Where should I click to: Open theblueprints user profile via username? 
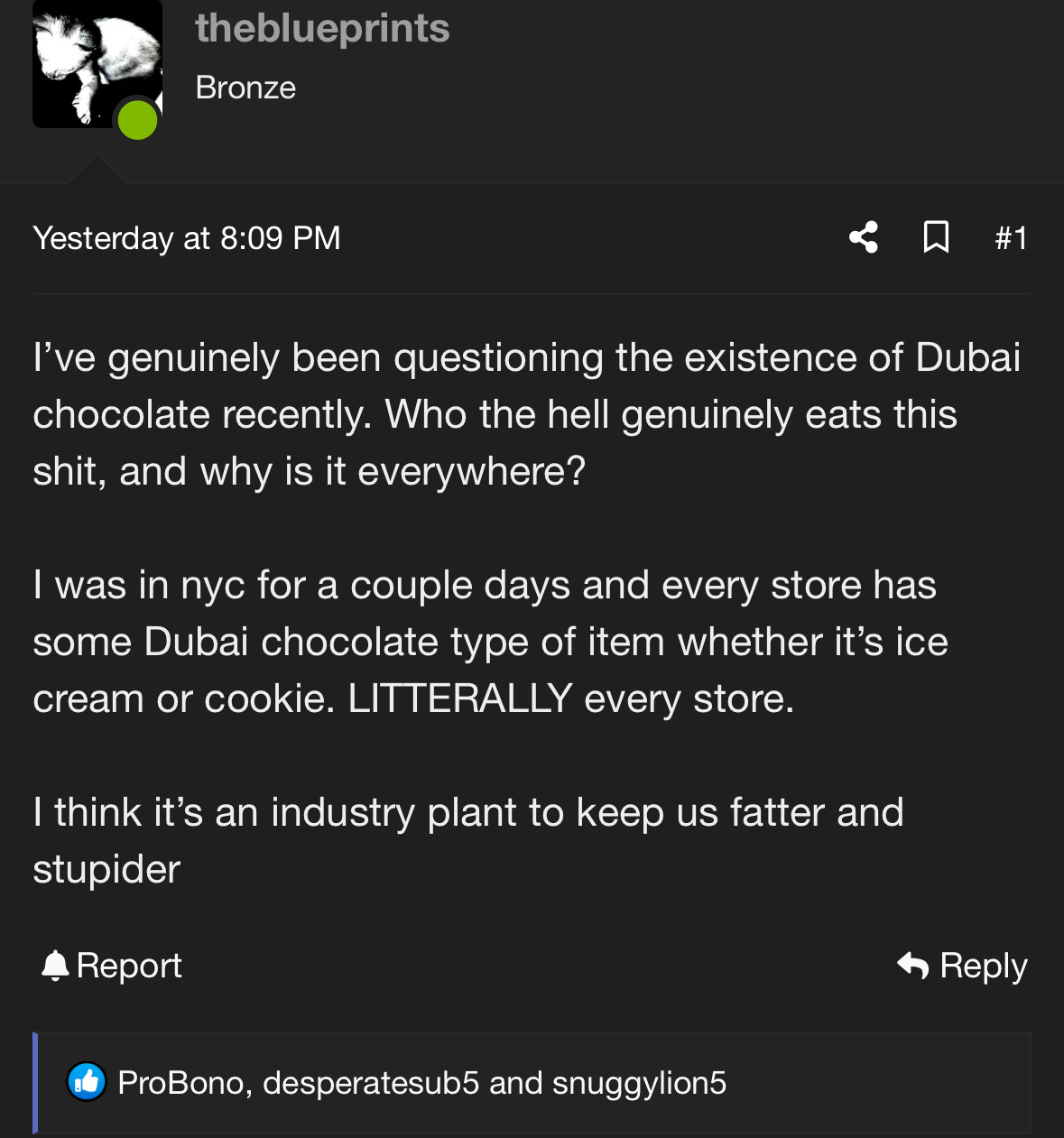[x=322, y=28]
